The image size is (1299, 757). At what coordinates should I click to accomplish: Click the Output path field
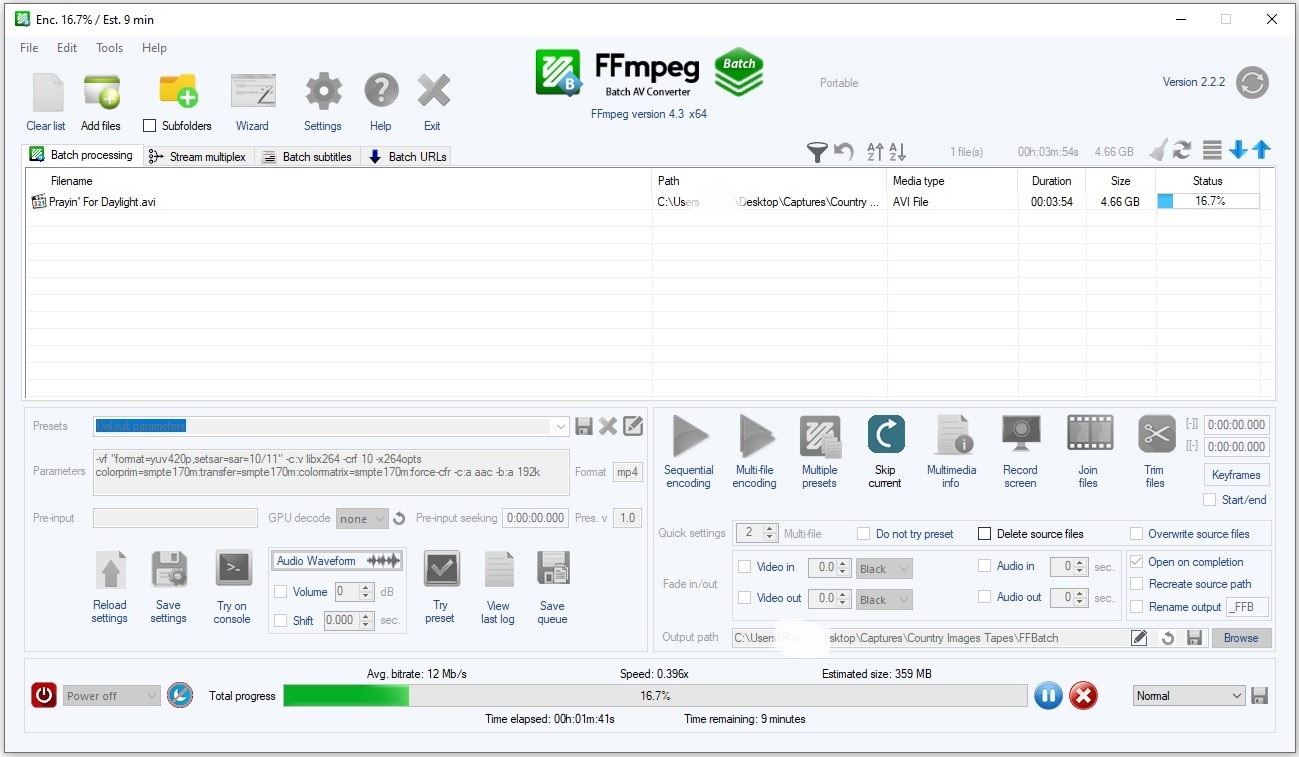click(930, 638)
